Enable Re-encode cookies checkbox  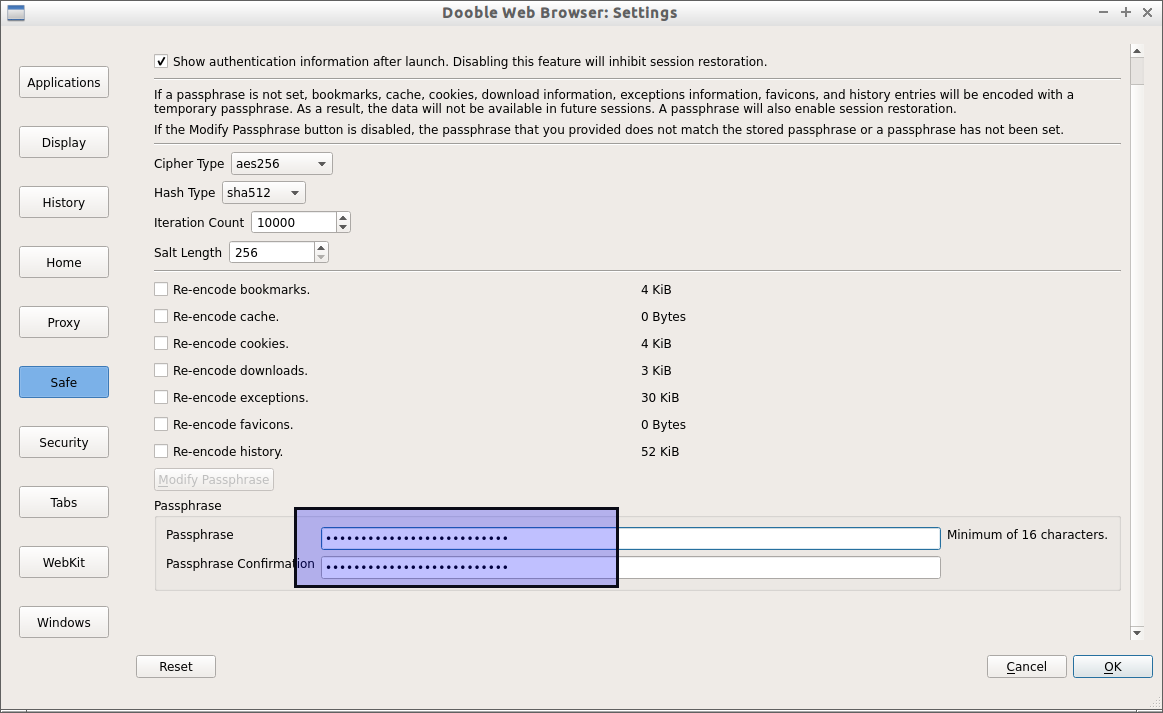161,344
